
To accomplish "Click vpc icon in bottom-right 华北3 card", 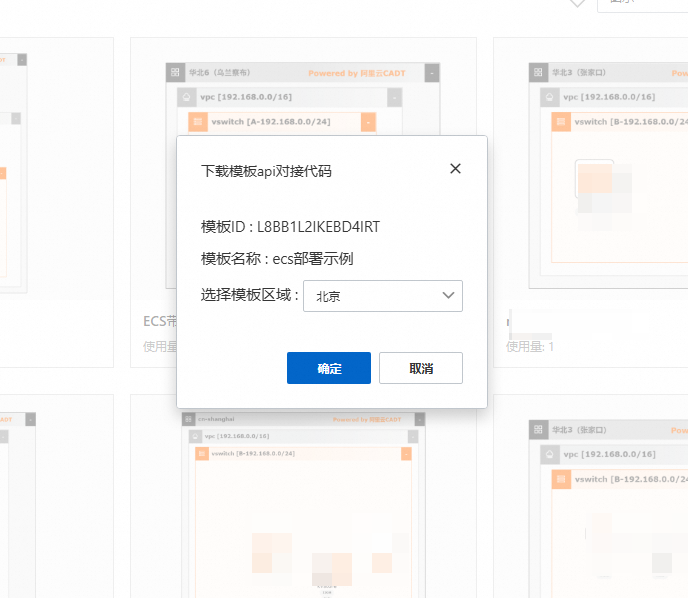I will [549, 455].
